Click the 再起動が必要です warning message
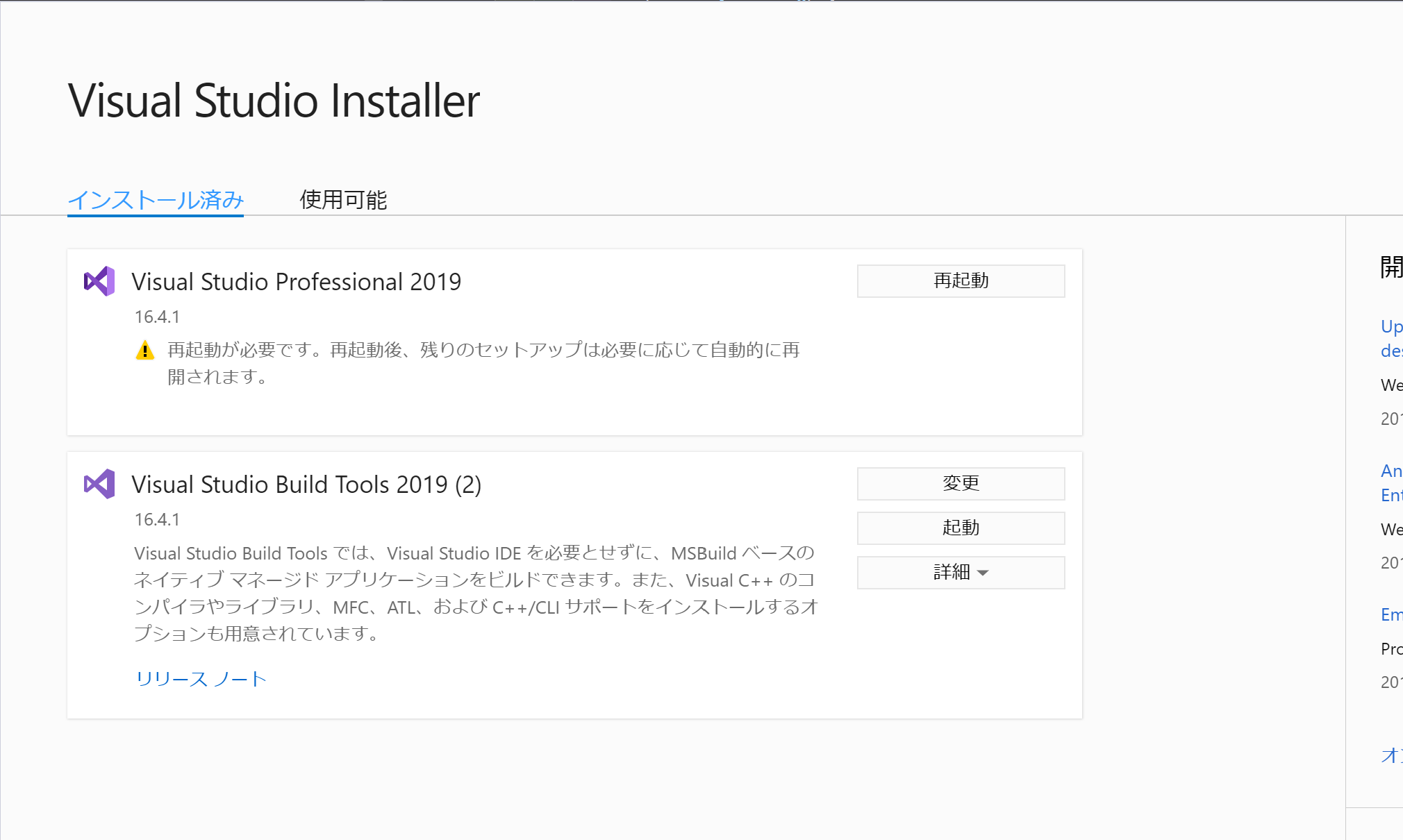 pyautogui.click(x=483, y=363)
